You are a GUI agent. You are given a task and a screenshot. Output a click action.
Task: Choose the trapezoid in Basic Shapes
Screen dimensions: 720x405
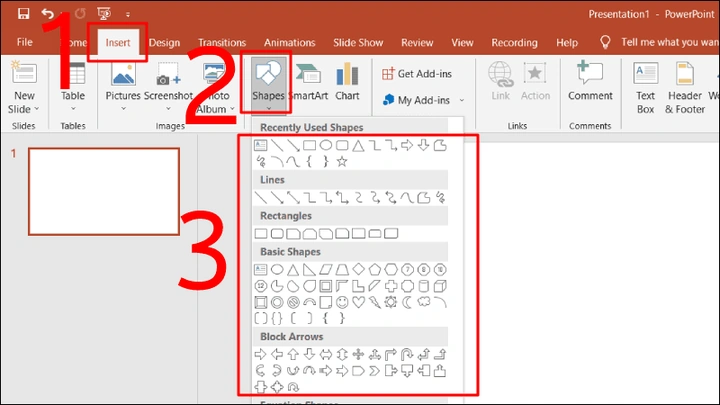pos(342,270)
